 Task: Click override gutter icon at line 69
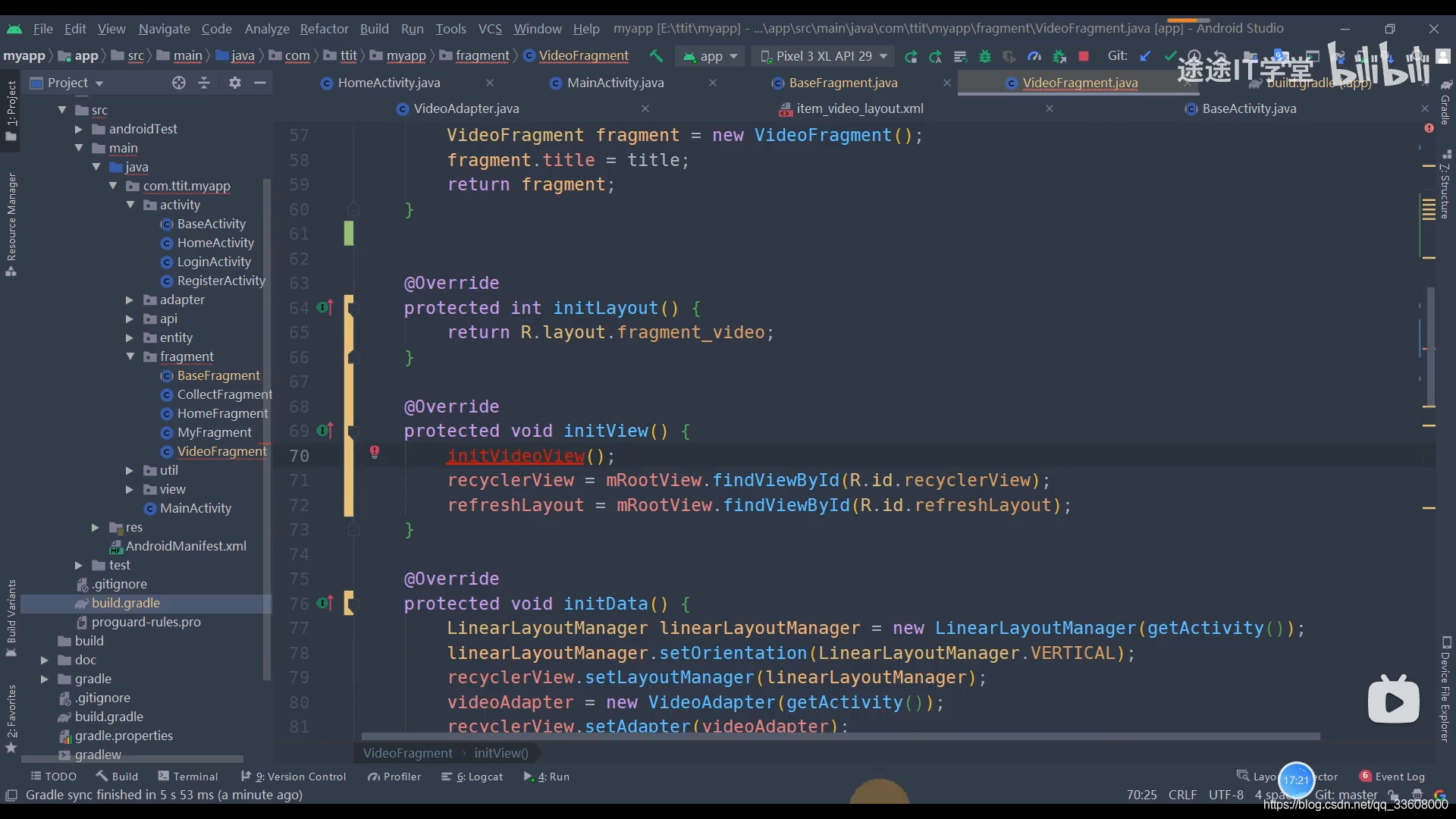325,431
